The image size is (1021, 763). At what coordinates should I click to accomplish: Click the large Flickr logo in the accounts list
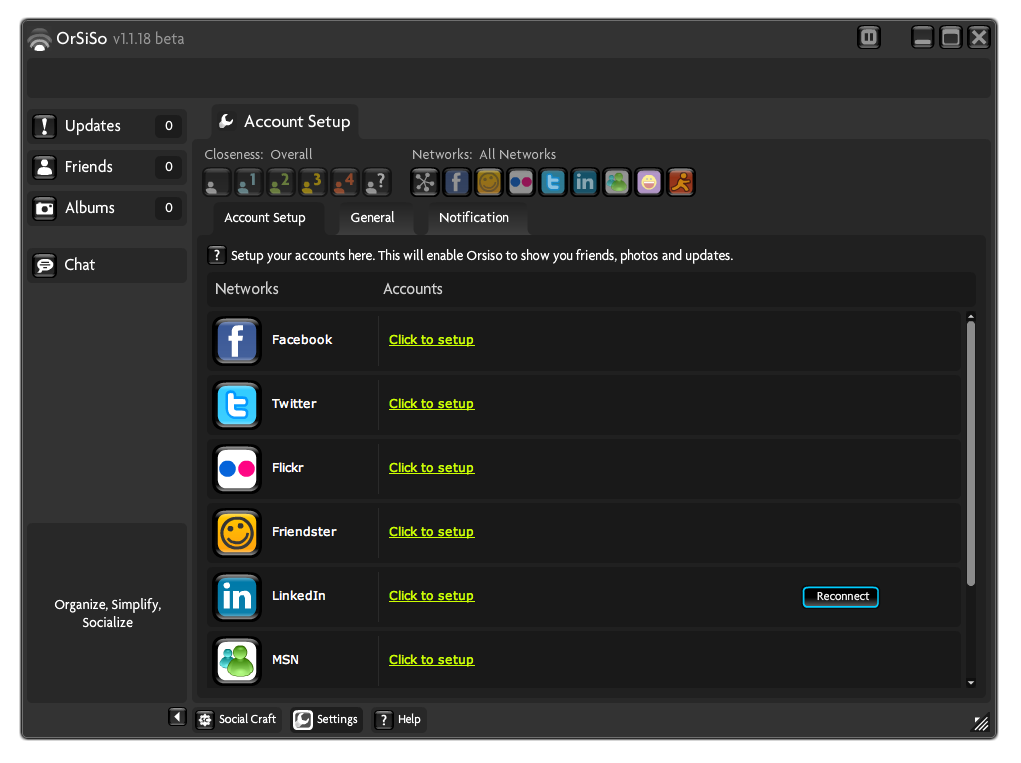(x=237, y=468)
